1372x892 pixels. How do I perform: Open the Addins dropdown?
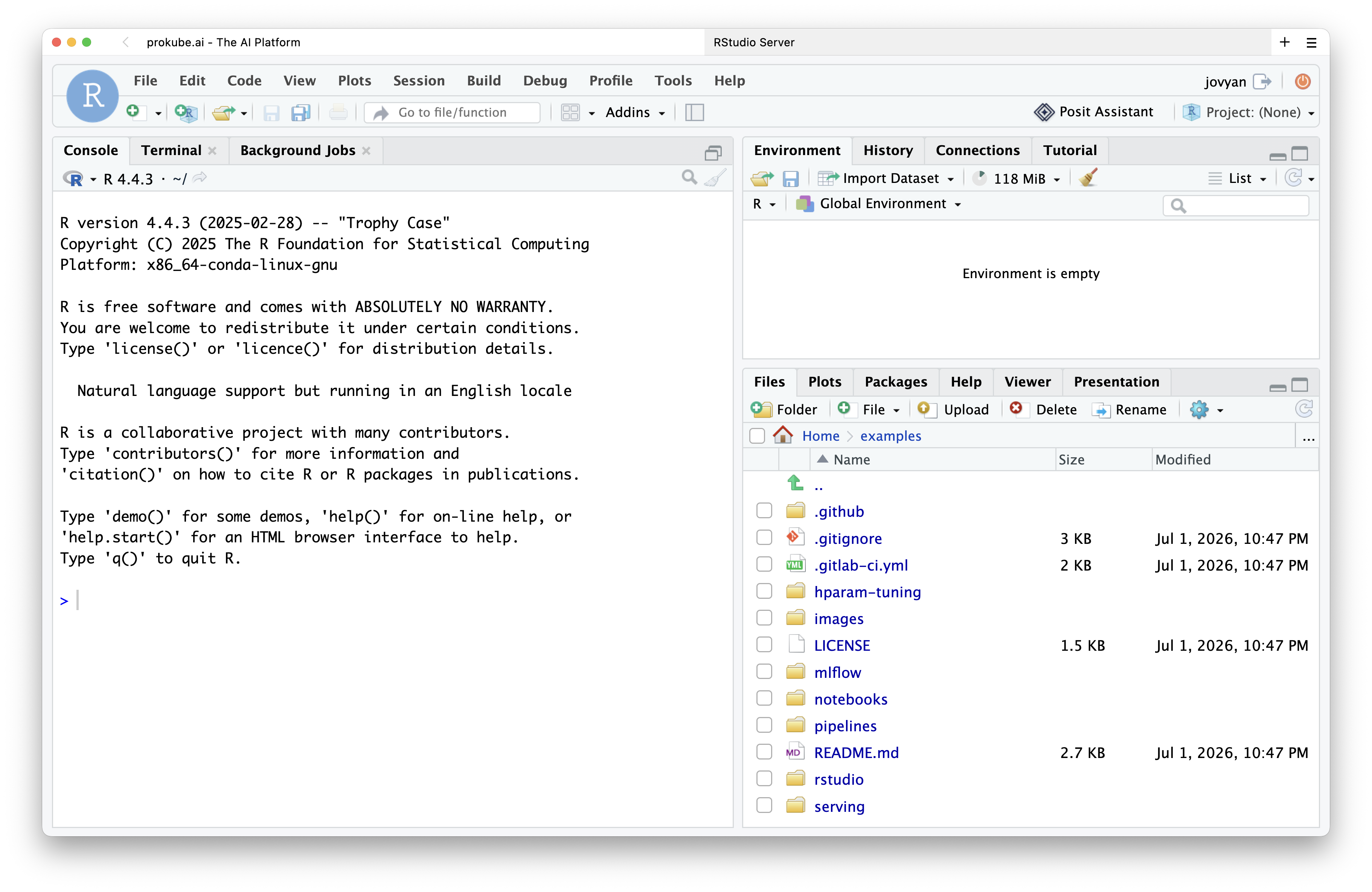[x=635, y=113]
